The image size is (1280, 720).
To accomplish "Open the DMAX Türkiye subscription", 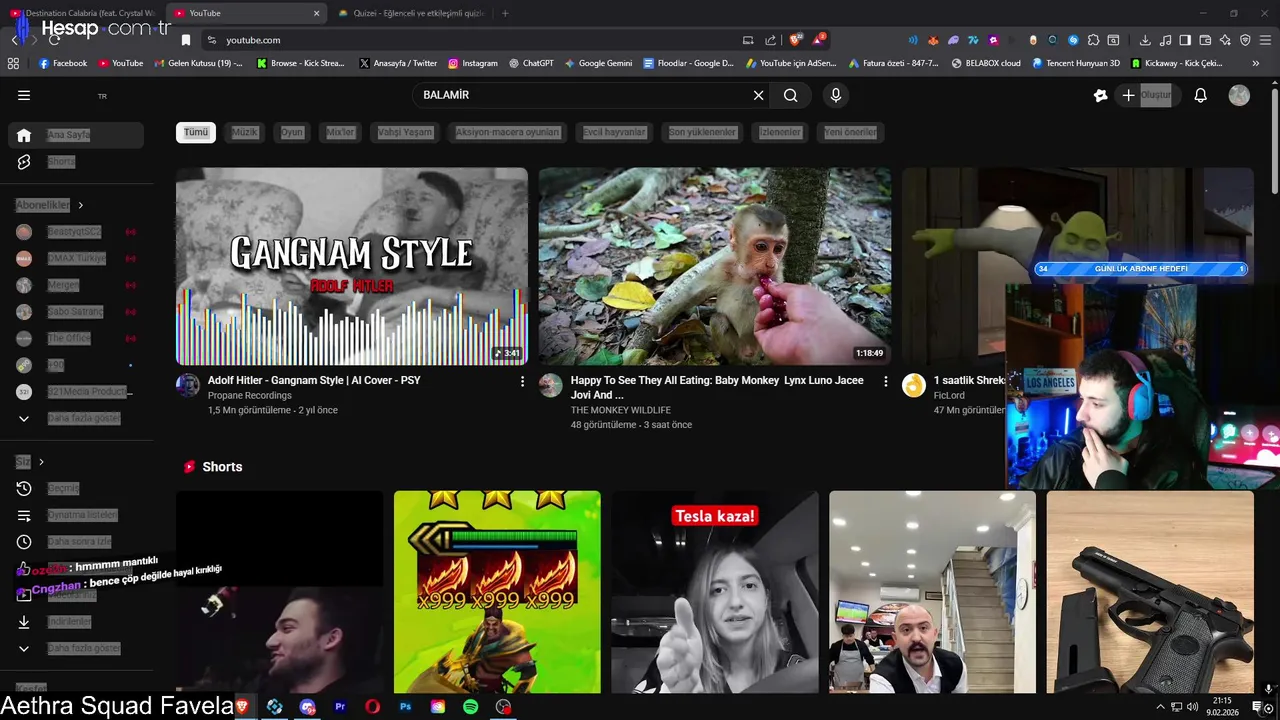I will click(x=76, y=258).
